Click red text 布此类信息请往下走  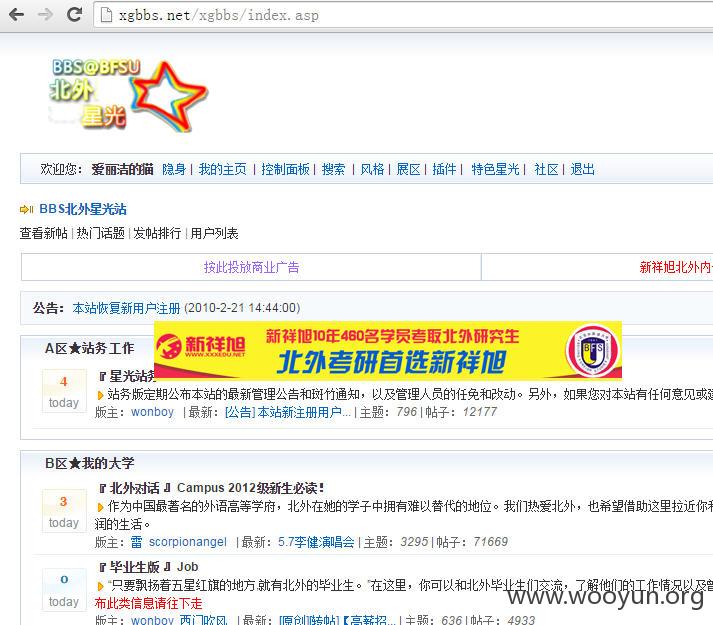pyautogui.click(x=148, y=603)
